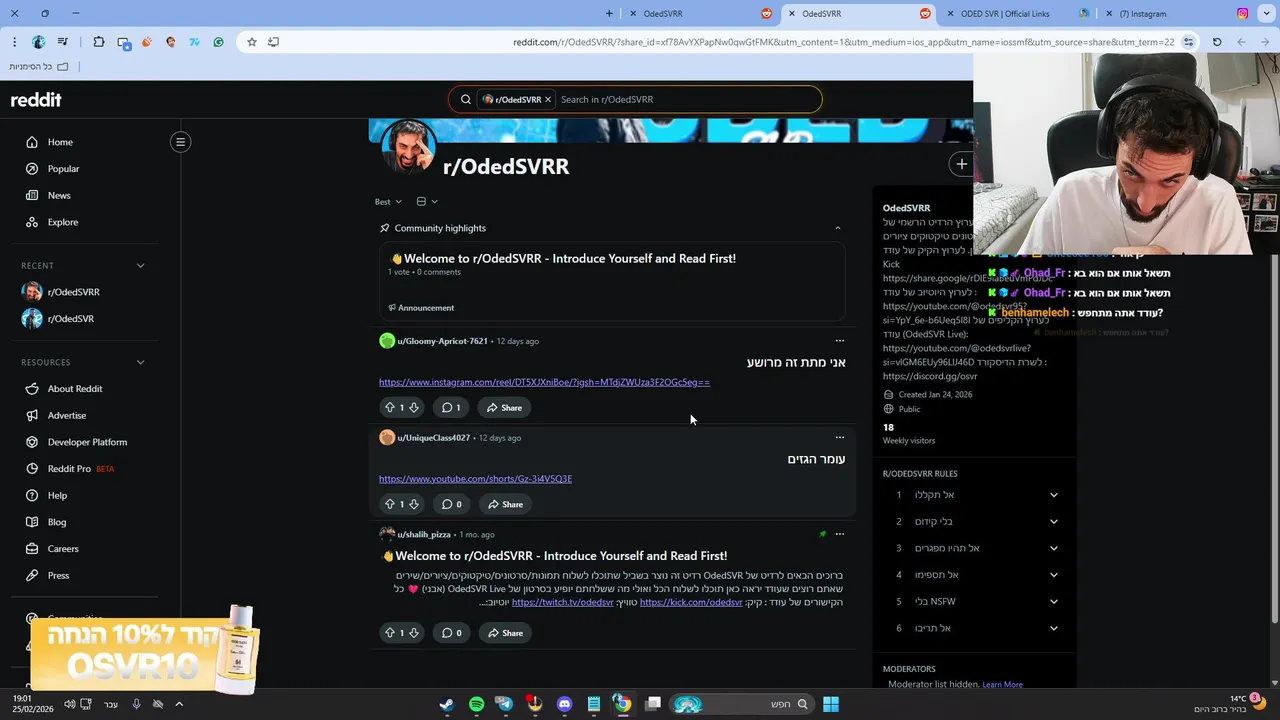Share the UniqueClass4027 post
The height and width of the screenshot is (720, 1280).
click(x=505, y=504)
